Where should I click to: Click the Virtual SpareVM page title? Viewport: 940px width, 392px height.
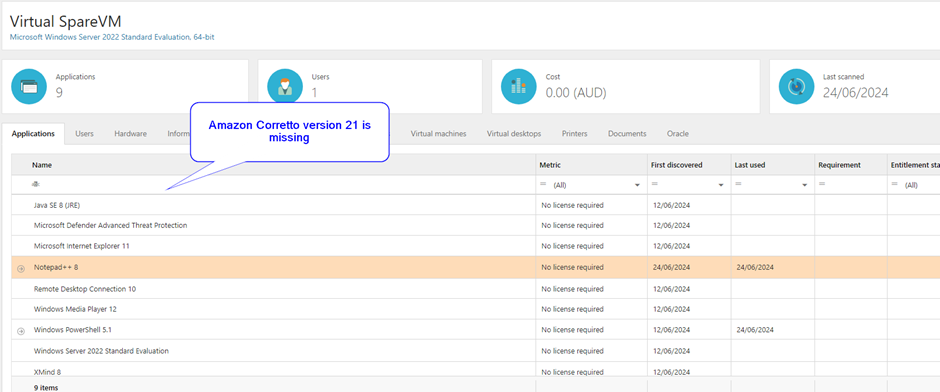[x=66, y=22]
